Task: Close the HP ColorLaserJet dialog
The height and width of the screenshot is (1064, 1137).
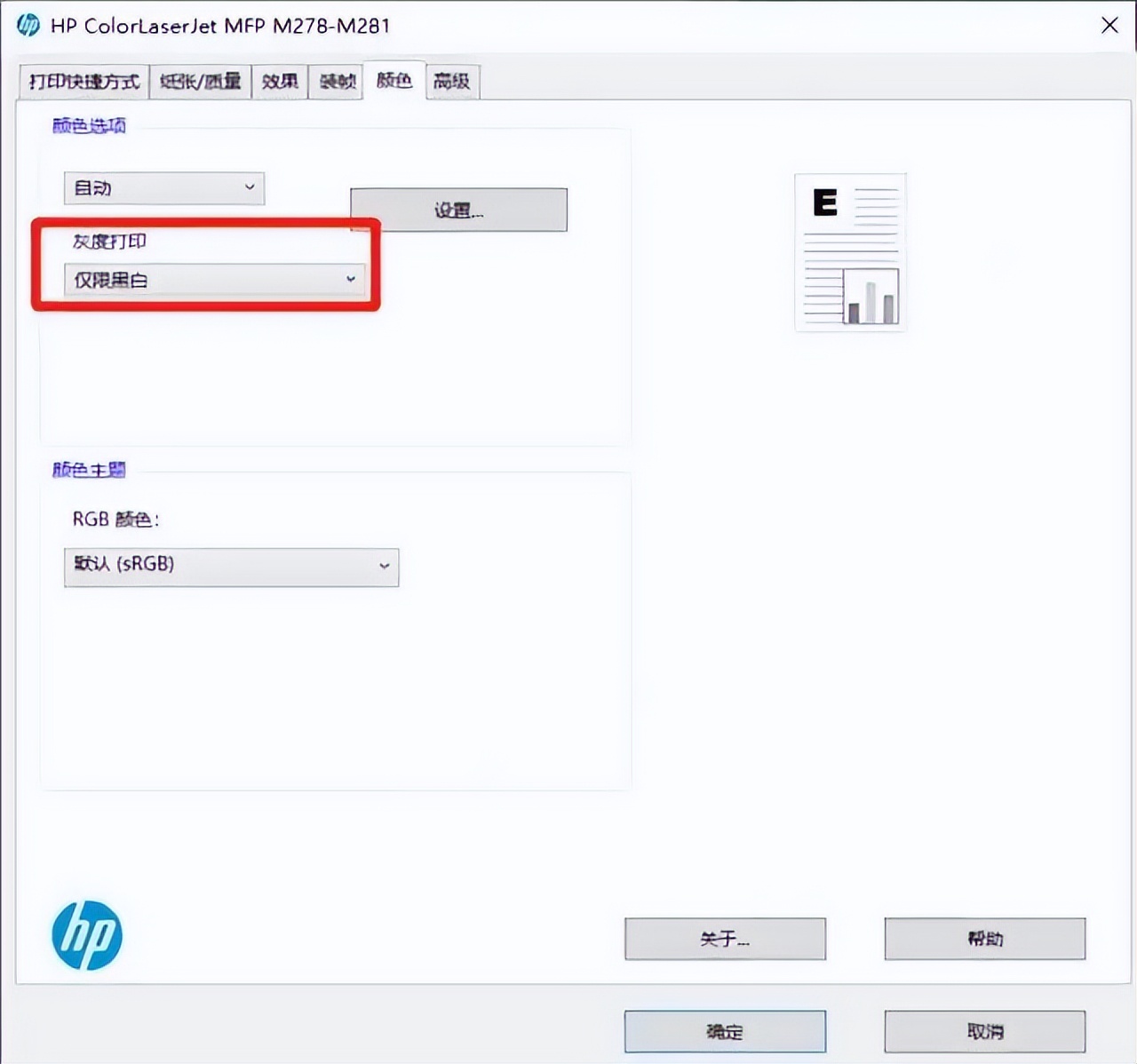Action: coord(1109,25)
